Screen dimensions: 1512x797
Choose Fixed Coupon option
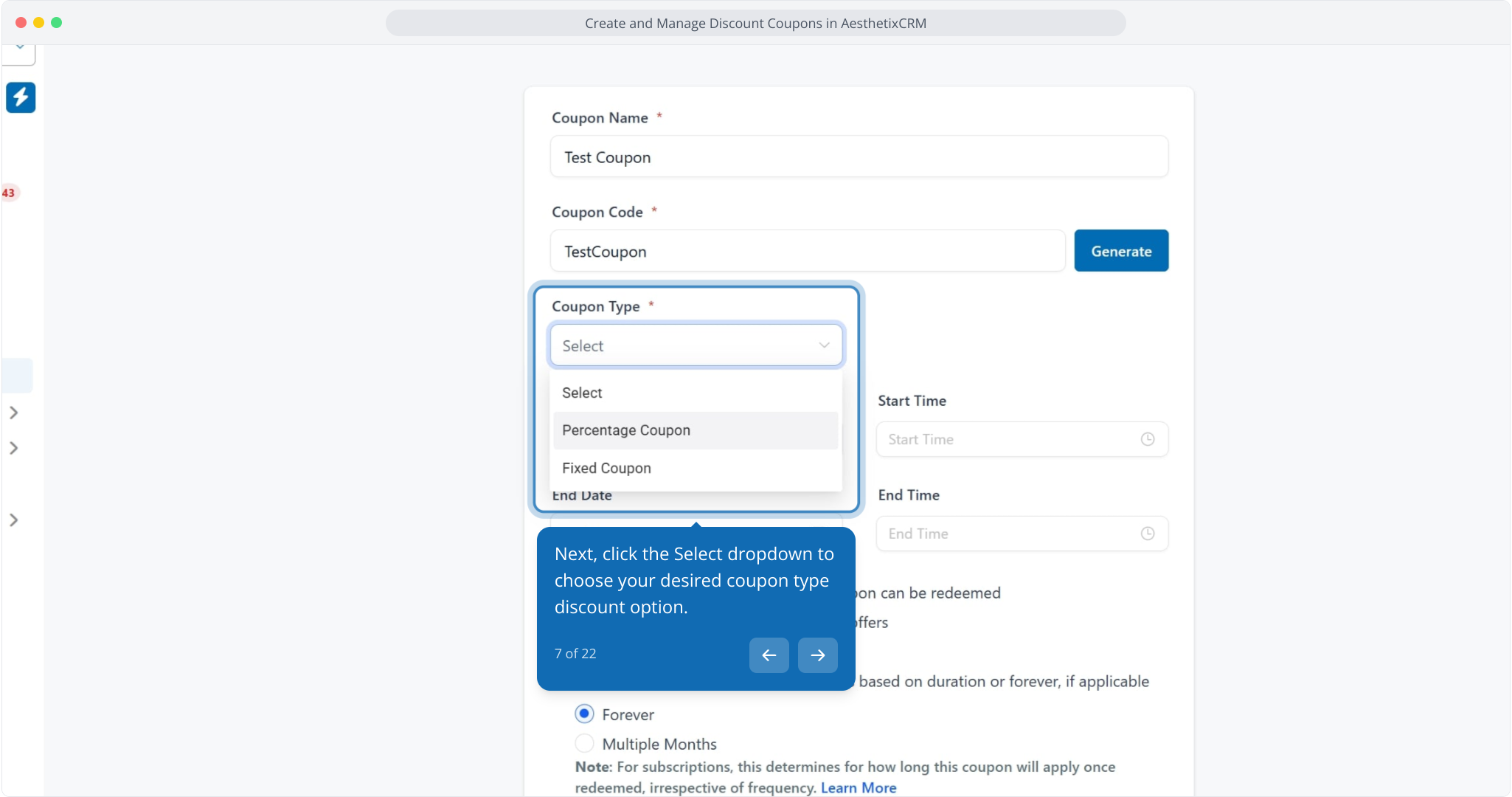click(x=606, y=469)
